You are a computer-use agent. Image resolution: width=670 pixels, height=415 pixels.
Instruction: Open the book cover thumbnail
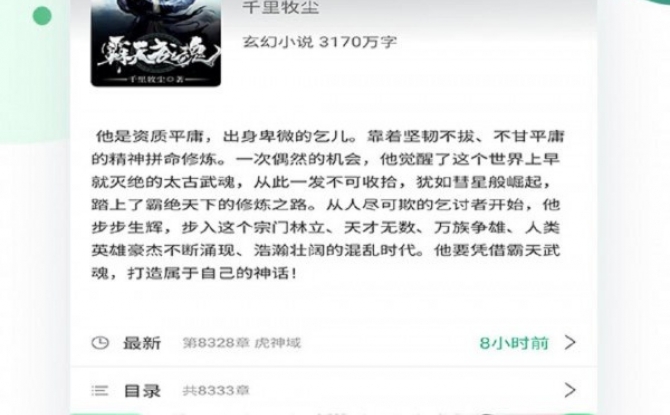coord(156,43)
